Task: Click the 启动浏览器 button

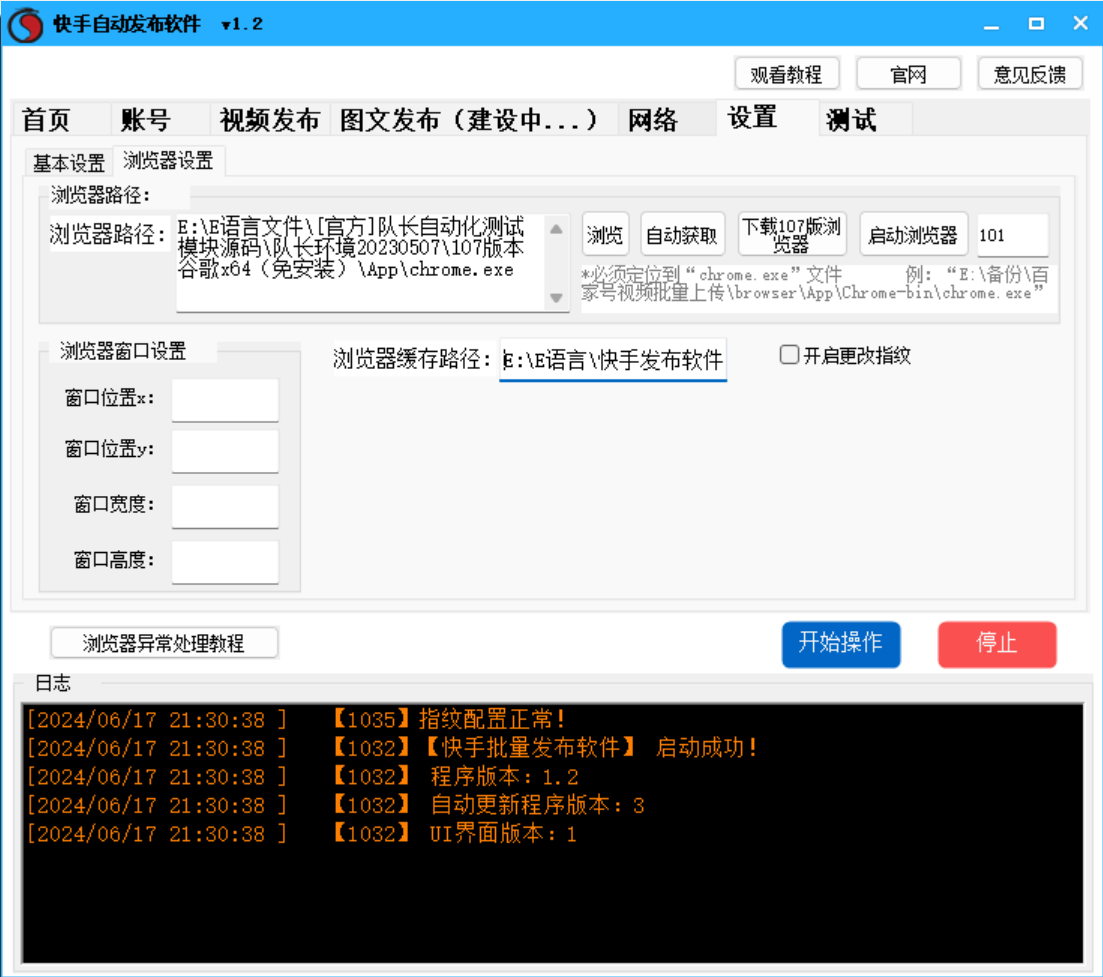Action: 913,235
